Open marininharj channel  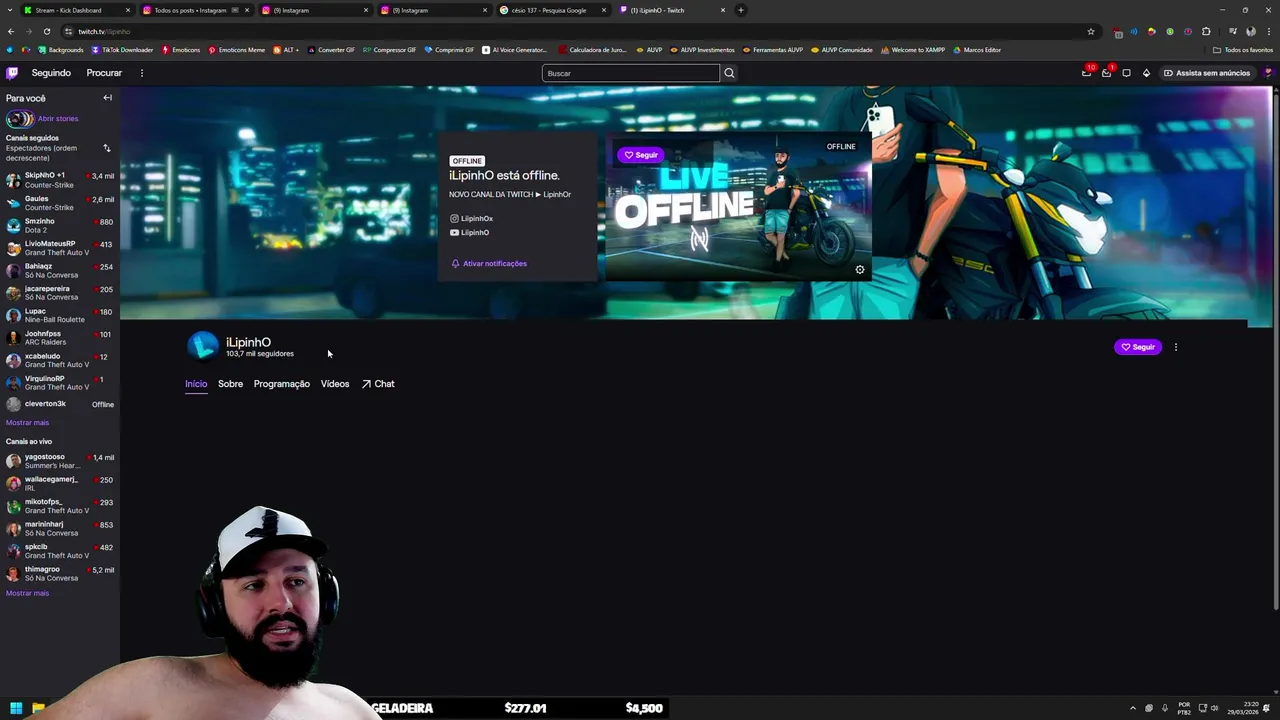click(60, 528)
